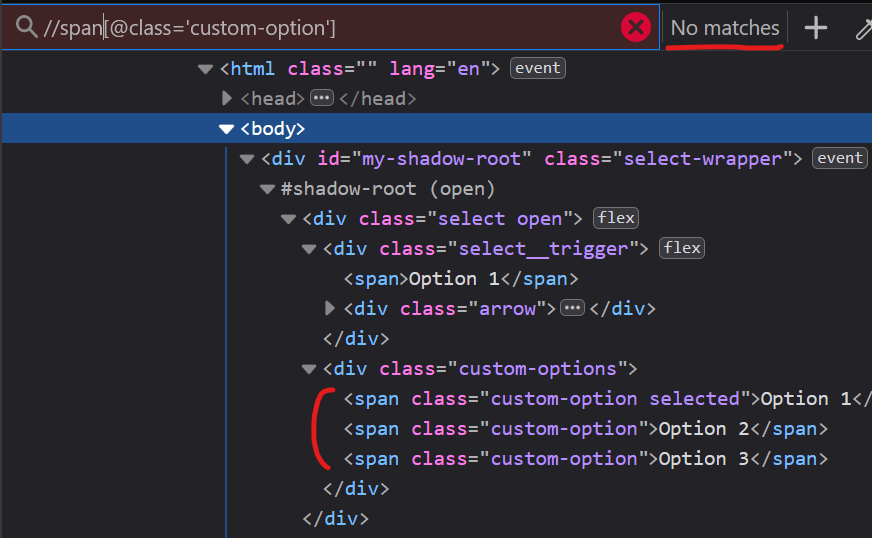Toggle flex badge on "select open" div
Screen dimensions: 872x538
(x=616, y=218)
